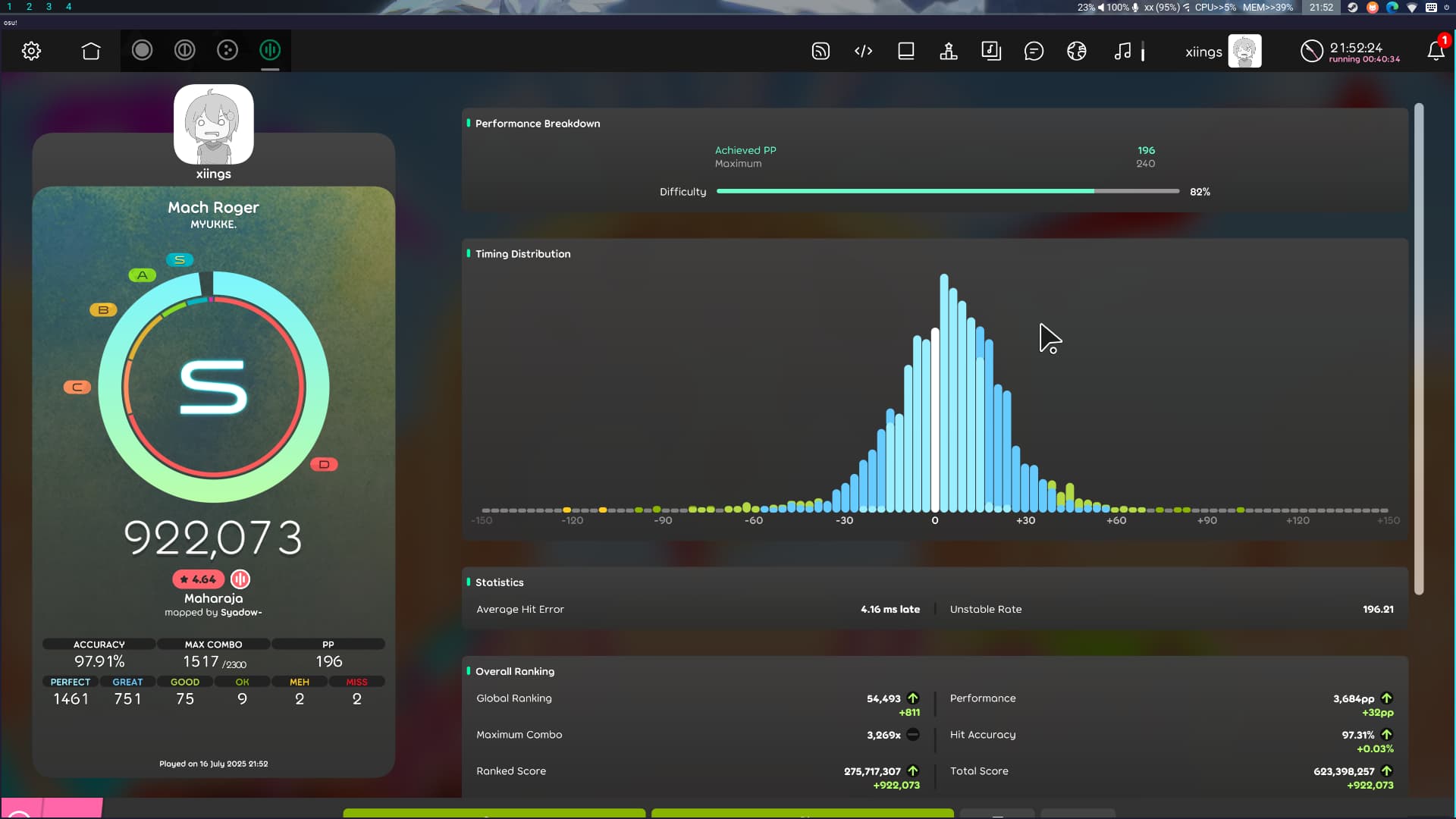This screenshot has width=1456, height=819.
Task: Click the Unstable Rate value 196.21
Action: (1378, 609)
